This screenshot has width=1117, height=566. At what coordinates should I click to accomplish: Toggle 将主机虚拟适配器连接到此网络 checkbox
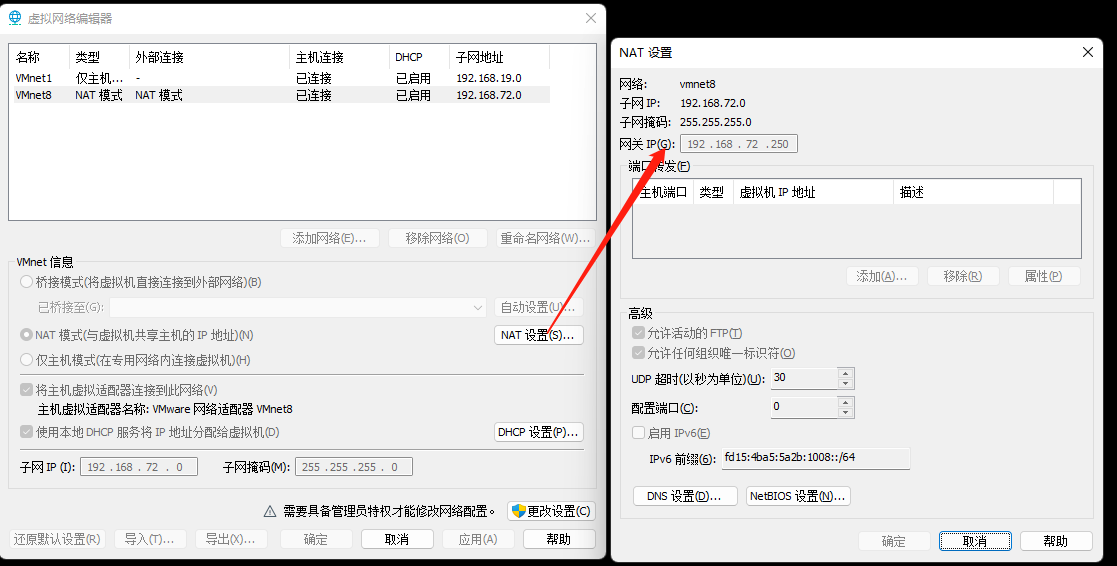27,390
